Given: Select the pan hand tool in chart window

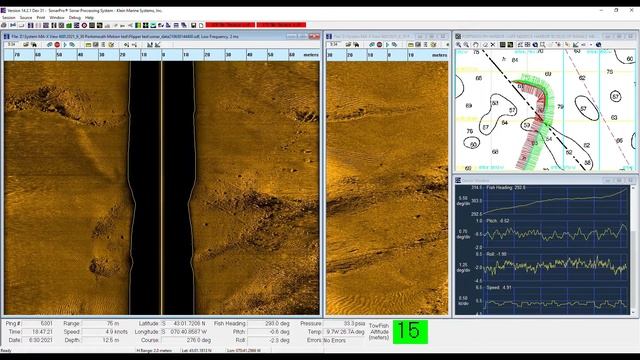Looking at the screenshot, I should click(476, 44).
